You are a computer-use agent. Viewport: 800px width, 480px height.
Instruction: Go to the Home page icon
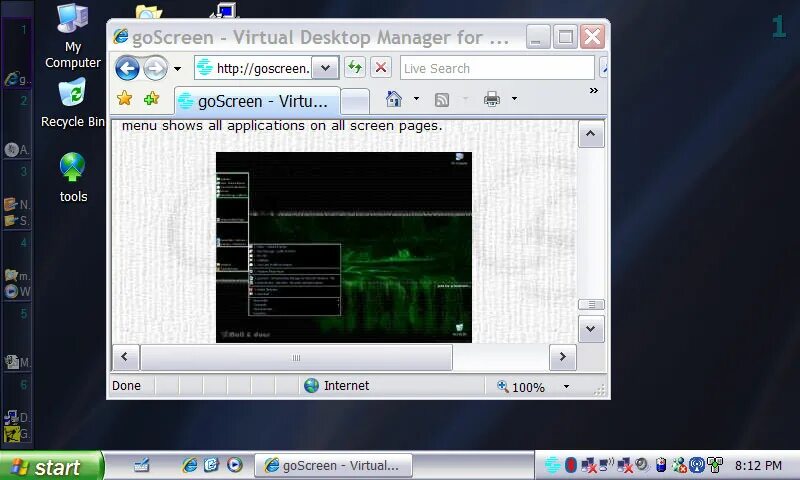click(x=393, y=98)
